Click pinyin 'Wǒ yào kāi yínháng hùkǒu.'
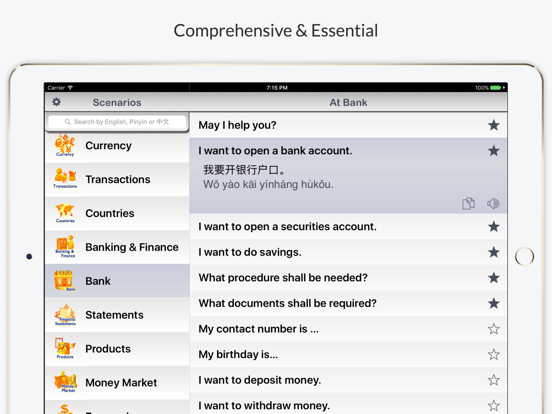The height and width of the screenshot is (414, 552). (x=268, y=184)
